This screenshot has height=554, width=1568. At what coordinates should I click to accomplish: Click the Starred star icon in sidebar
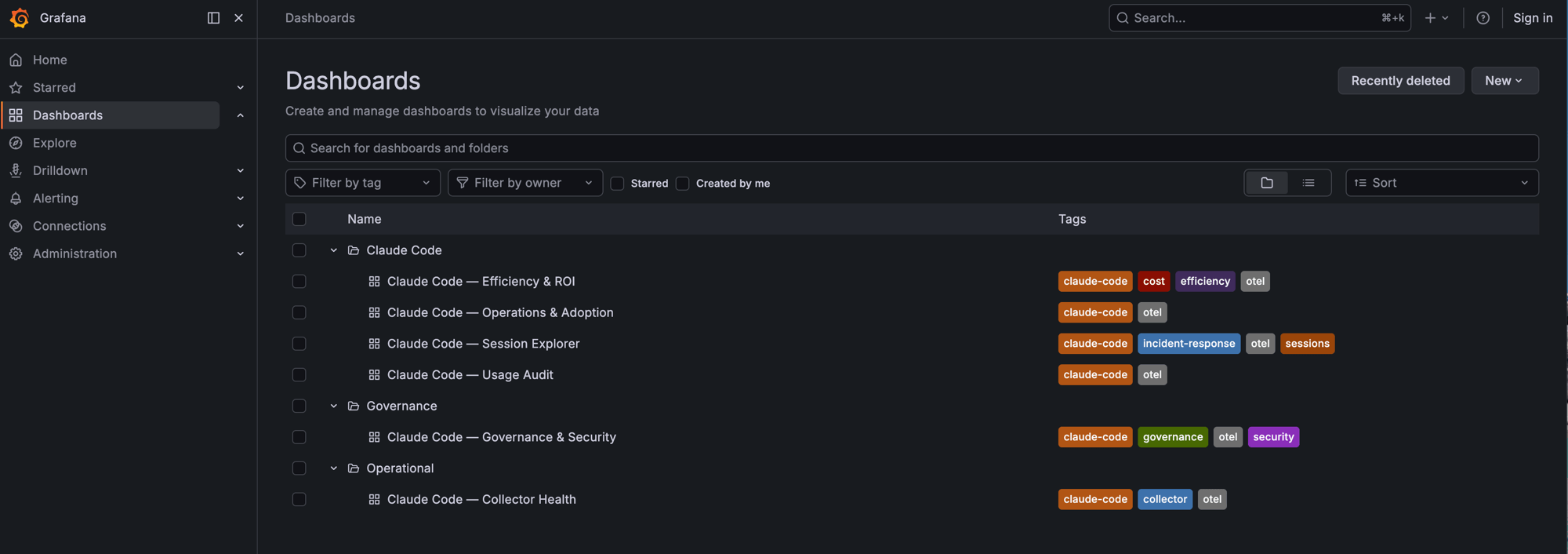[16, 87]
